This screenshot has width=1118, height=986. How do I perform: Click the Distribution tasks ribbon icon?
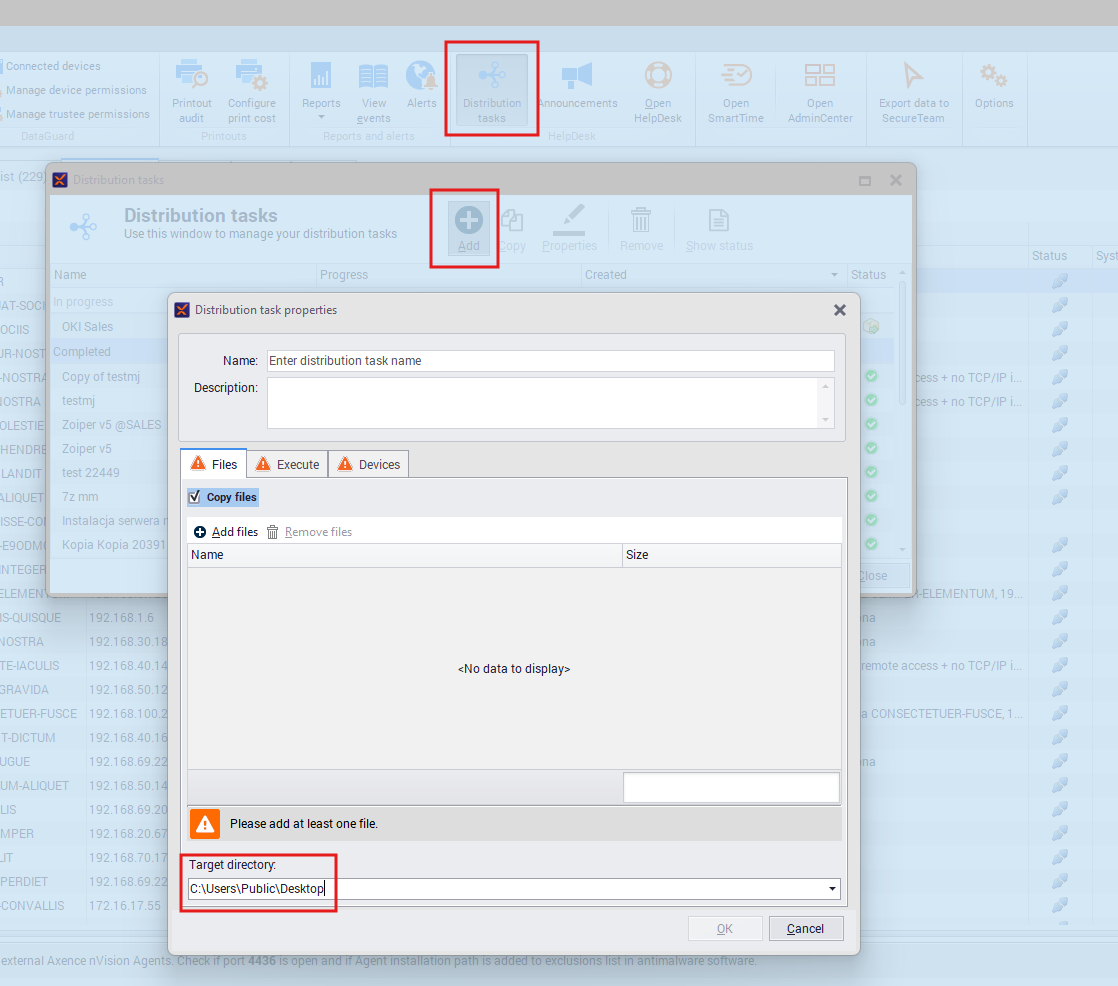click(x=491, y=78)
